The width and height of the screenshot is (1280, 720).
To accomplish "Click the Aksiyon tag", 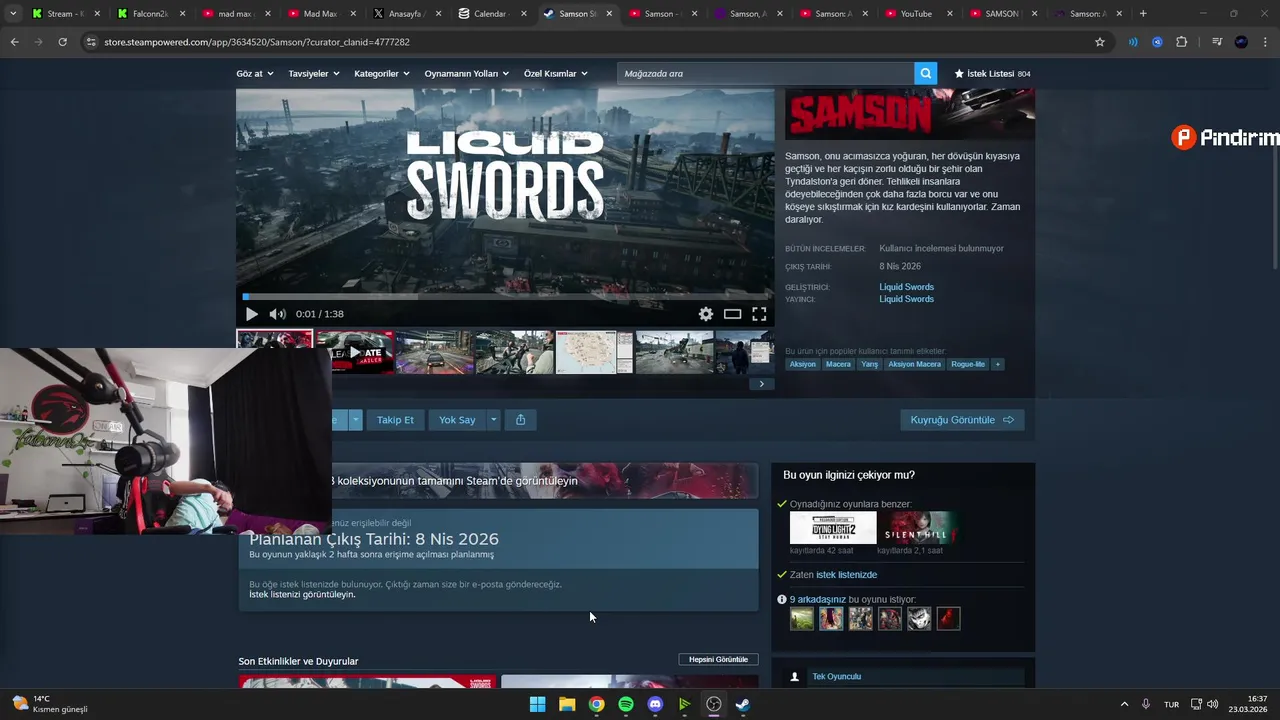I will (x=803, y=364).
